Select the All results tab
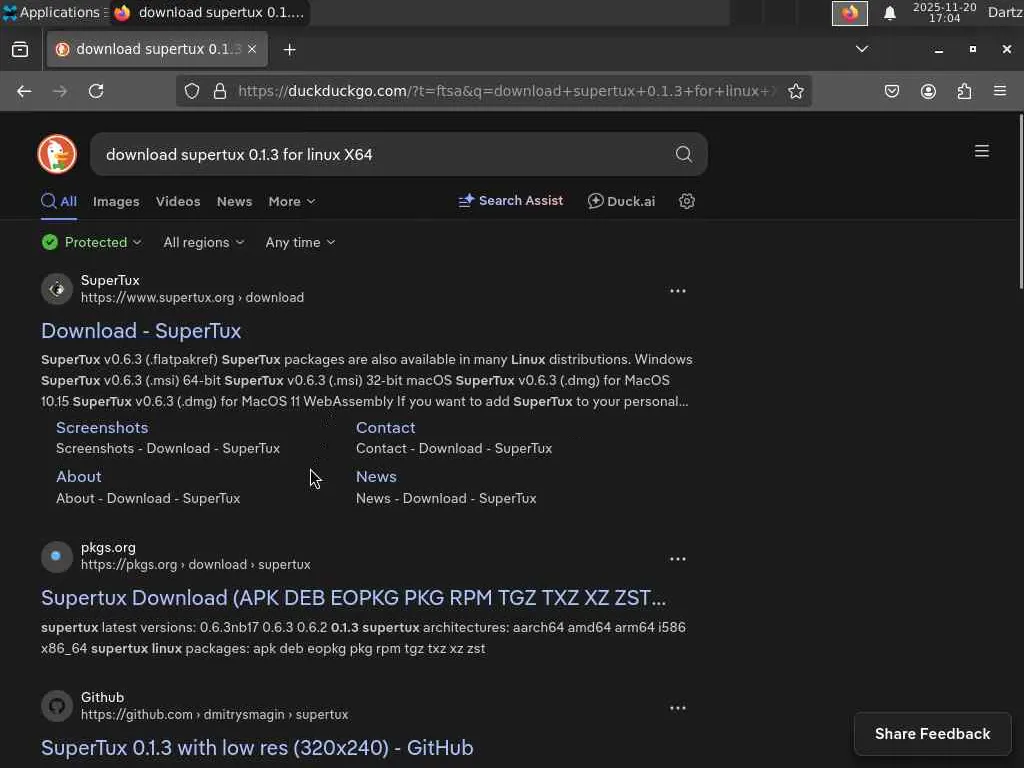This screenshot has height=768, width=1024. pos(59,201)
